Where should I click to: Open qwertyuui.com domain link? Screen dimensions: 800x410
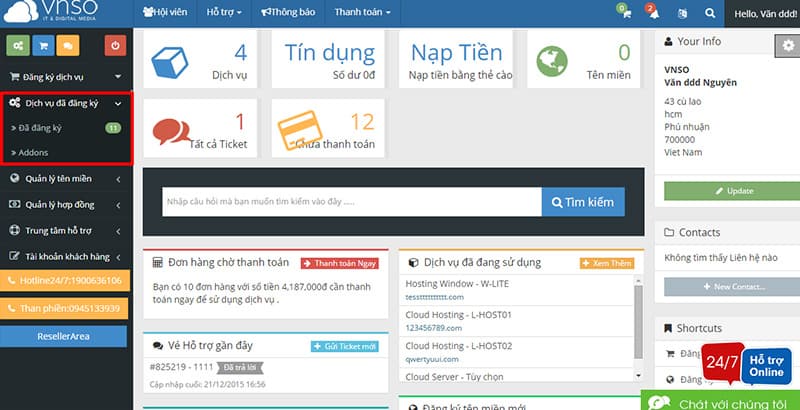(x=432, y=360)
